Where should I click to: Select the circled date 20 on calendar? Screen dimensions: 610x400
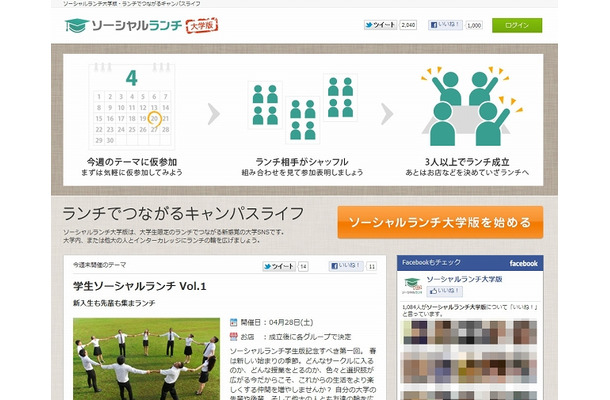[x=154, y=119]
